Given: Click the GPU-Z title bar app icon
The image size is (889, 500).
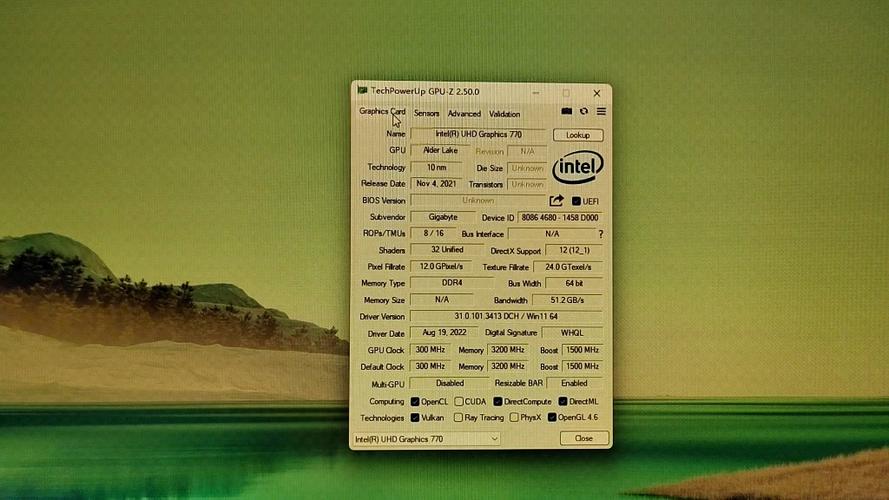Looking at the screenshot, I should [x=362, y=91].
